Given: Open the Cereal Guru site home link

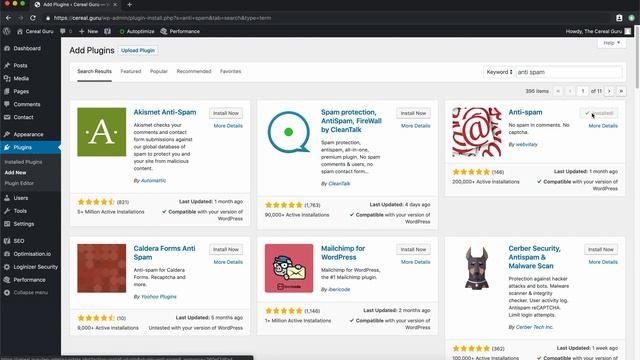Looking at the screenshot, I should pyautogui.click(x=35, y=31).
